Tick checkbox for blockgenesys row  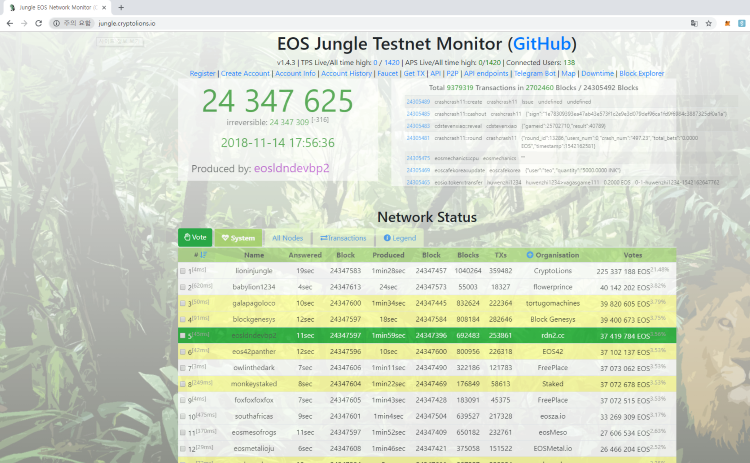coord(183,320)
